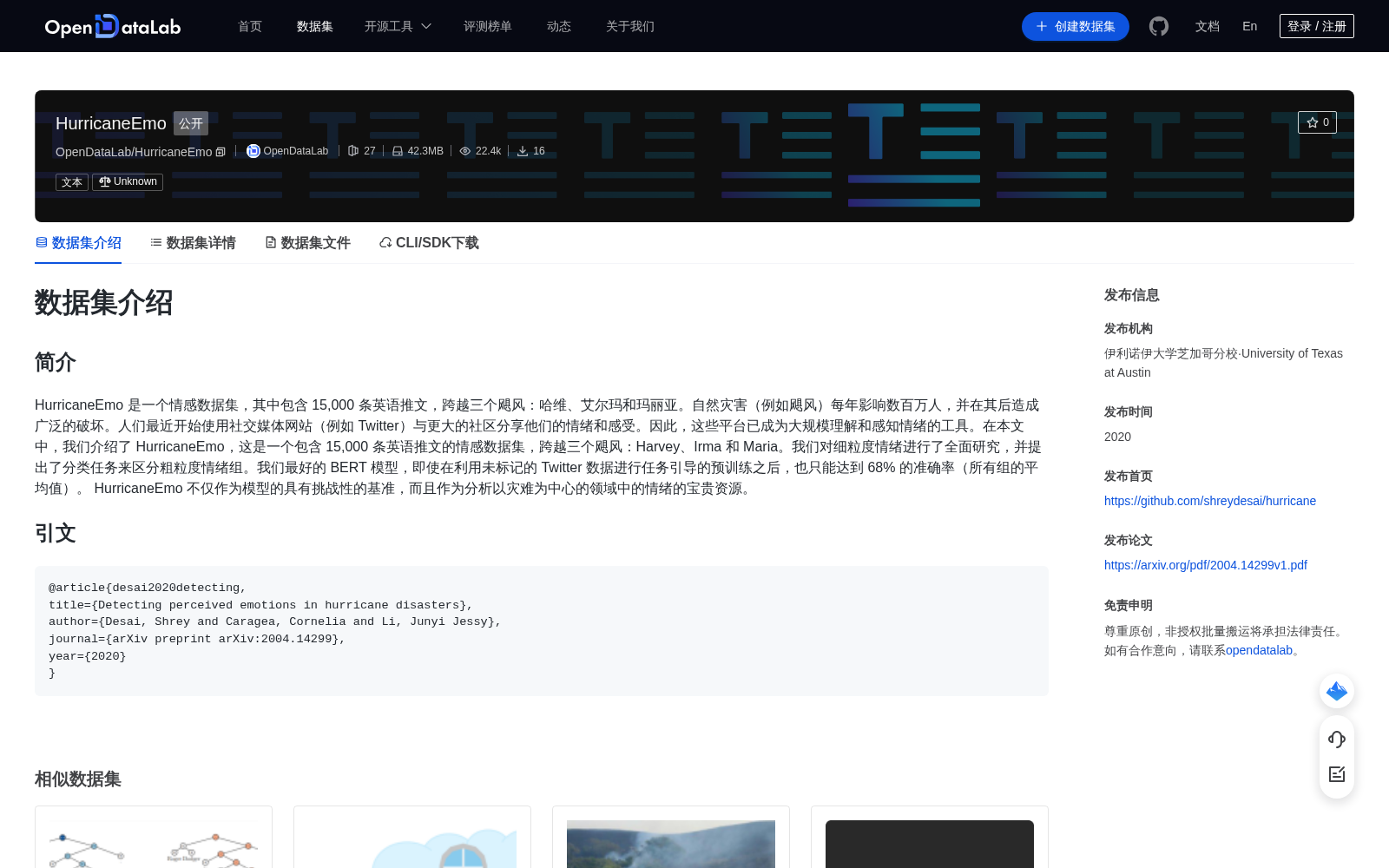The height and width of the screenshot is (868, 1389).
Task: Open the 关于我们 nav item
Action: [630, 26]
